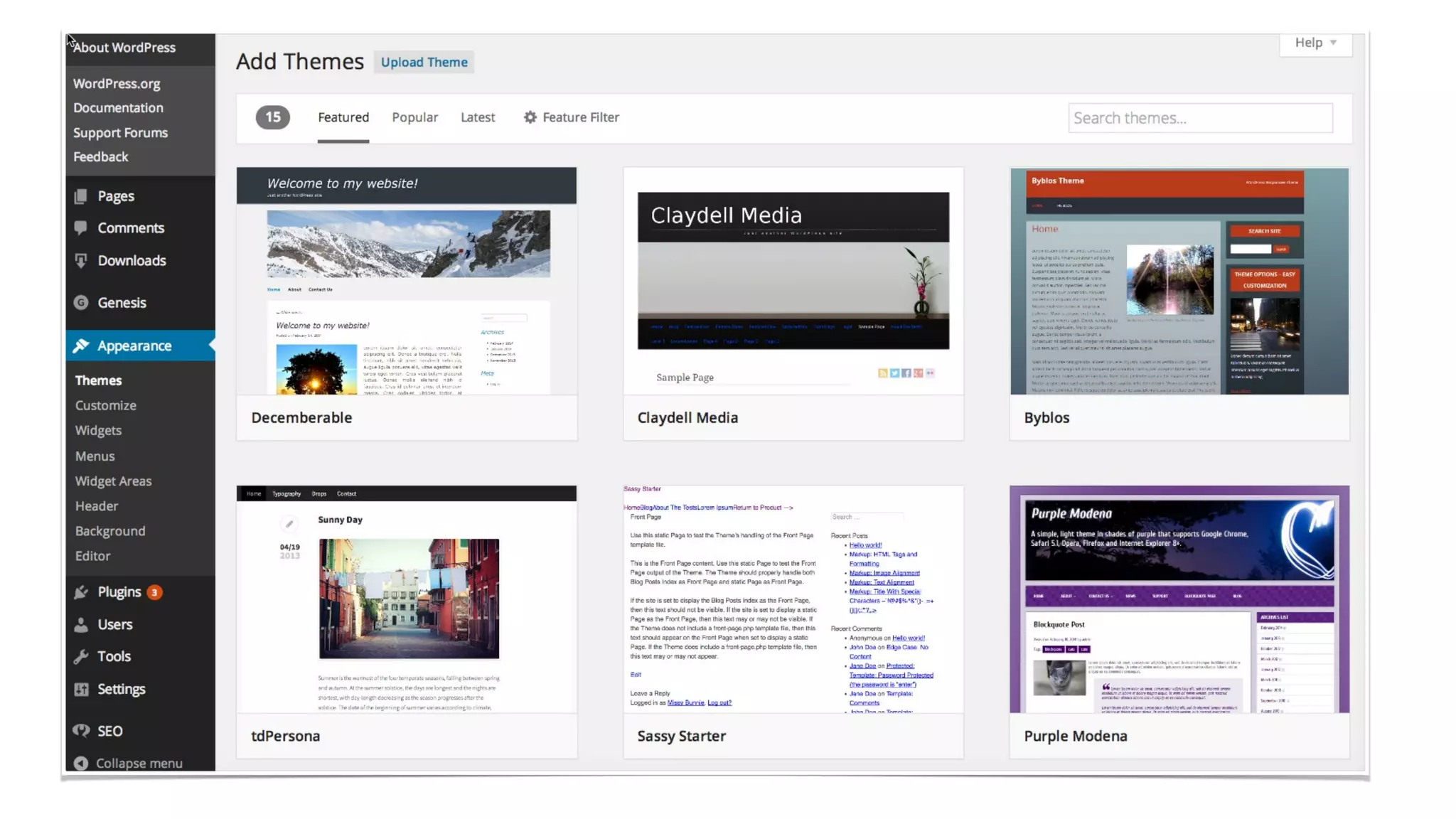Open the Support Forums link
This screenshot has width=1456, height=819.
tap(120, 133)
